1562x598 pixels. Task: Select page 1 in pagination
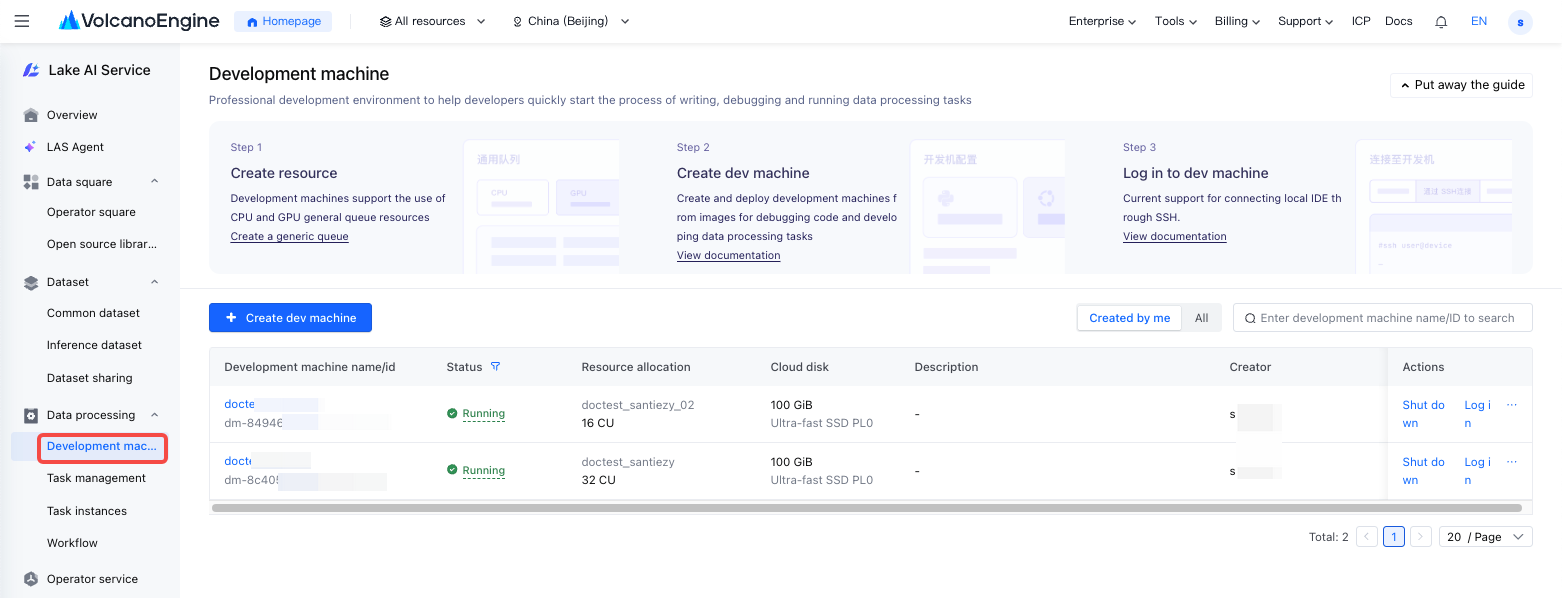pos(1394,537)
